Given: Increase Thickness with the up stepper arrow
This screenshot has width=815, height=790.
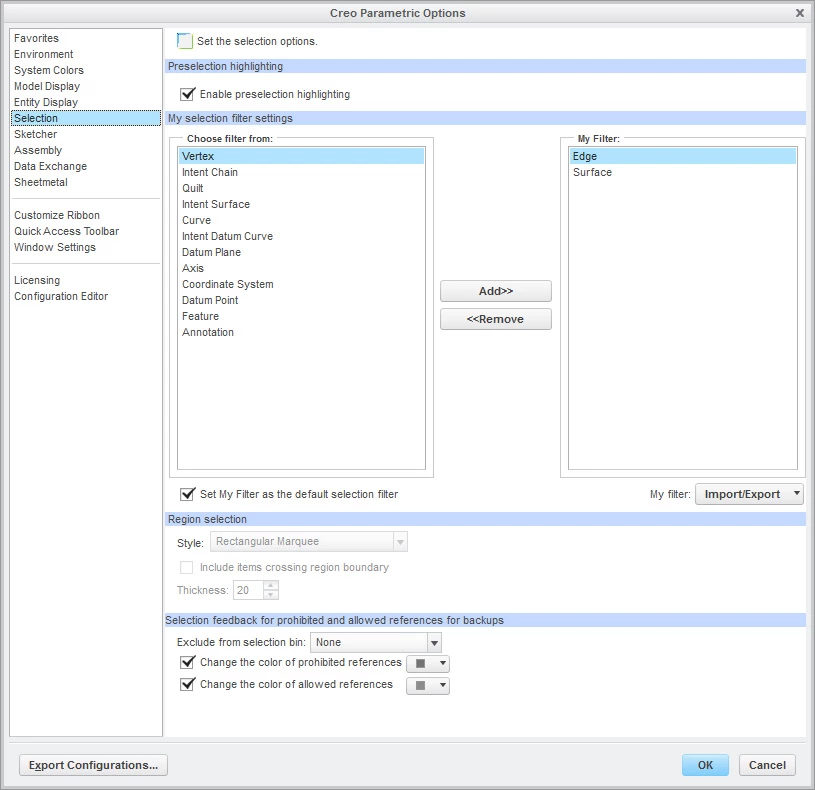Looking at the screenshot, I should pos(270,586).
